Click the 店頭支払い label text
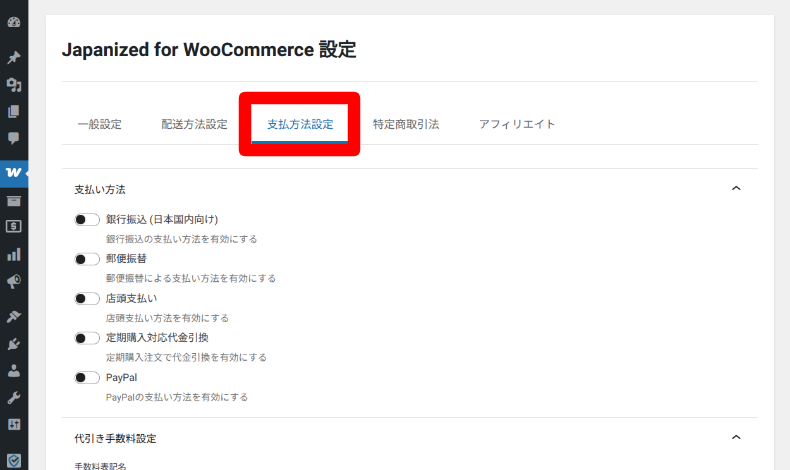The height and width of the screenshot is (470, 790). pyautogui.click(x=131, y=299)
